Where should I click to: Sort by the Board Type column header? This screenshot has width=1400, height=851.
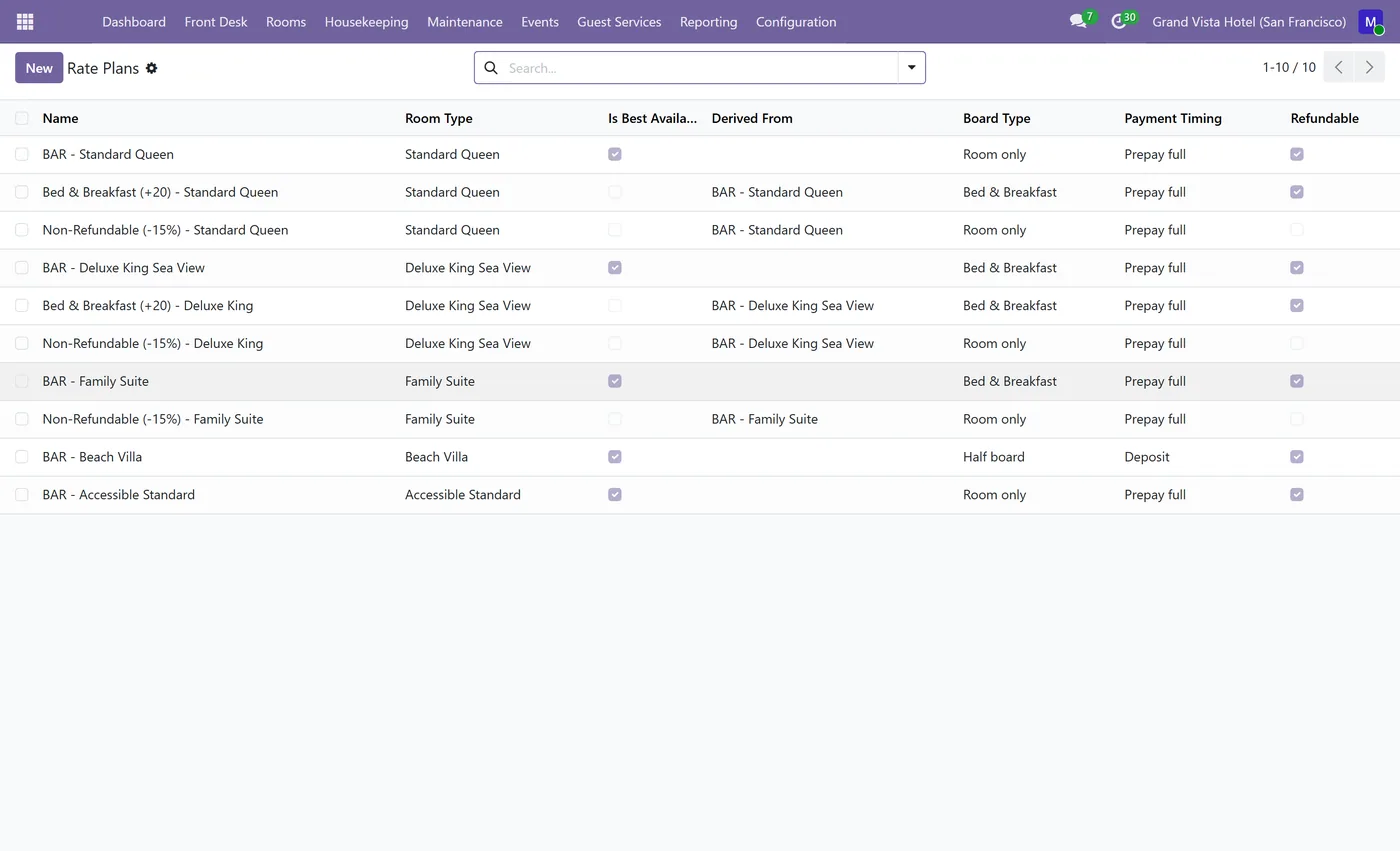[996, 118]
